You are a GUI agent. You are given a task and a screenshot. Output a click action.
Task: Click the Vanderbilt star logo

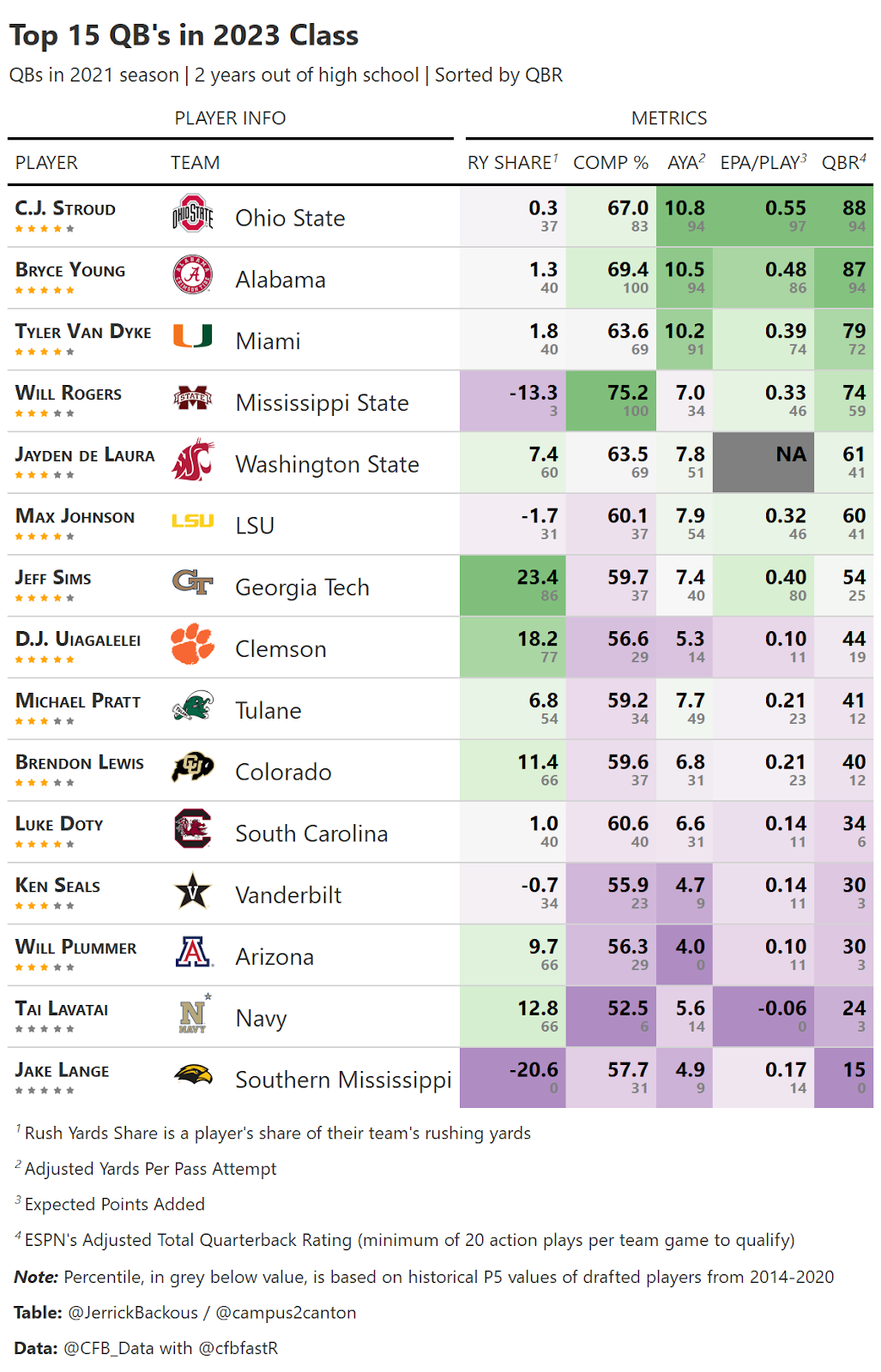point(193,891)
